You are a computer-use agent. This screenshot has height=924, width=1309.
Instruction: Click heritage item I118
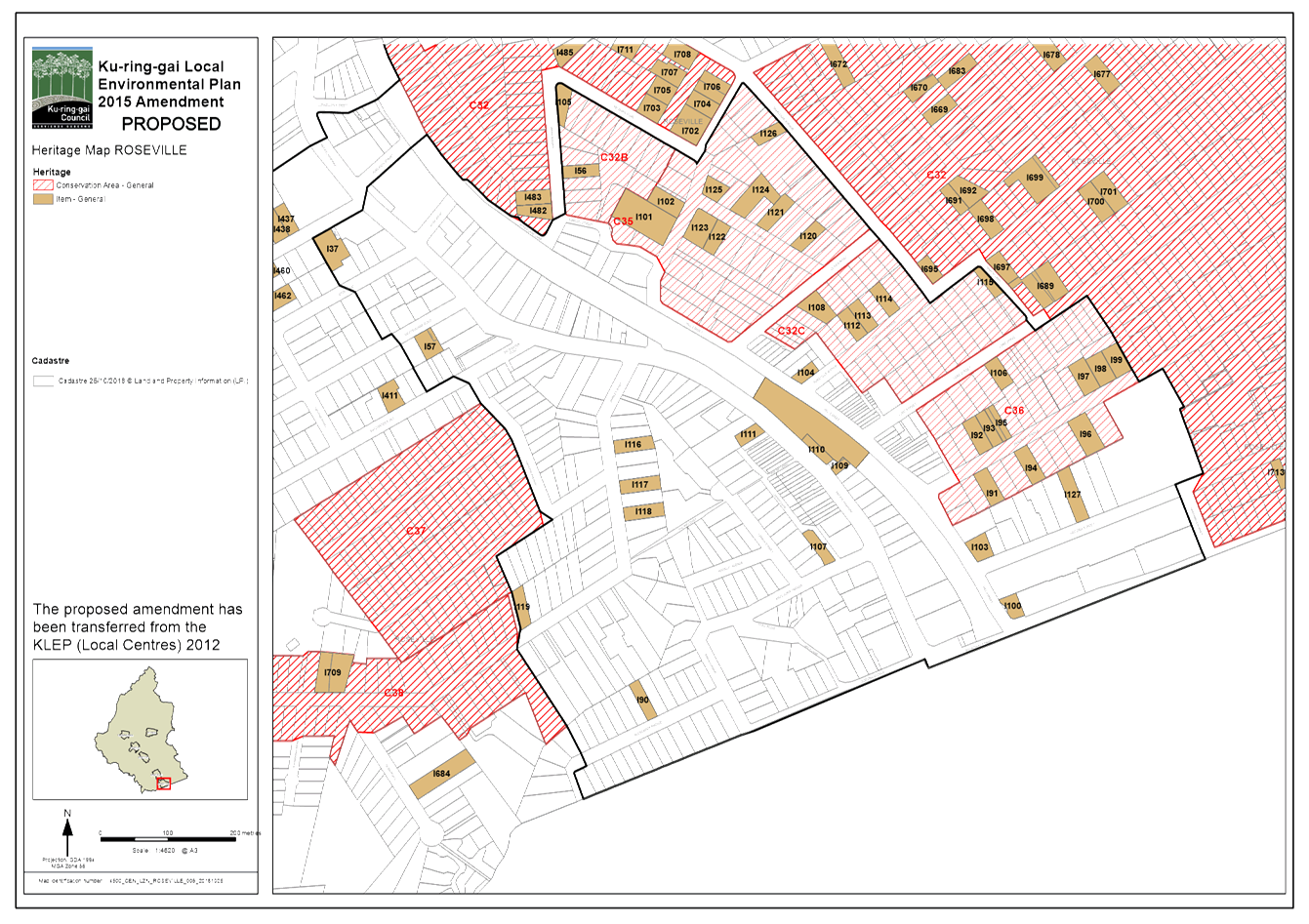click(x=644, y=511)
